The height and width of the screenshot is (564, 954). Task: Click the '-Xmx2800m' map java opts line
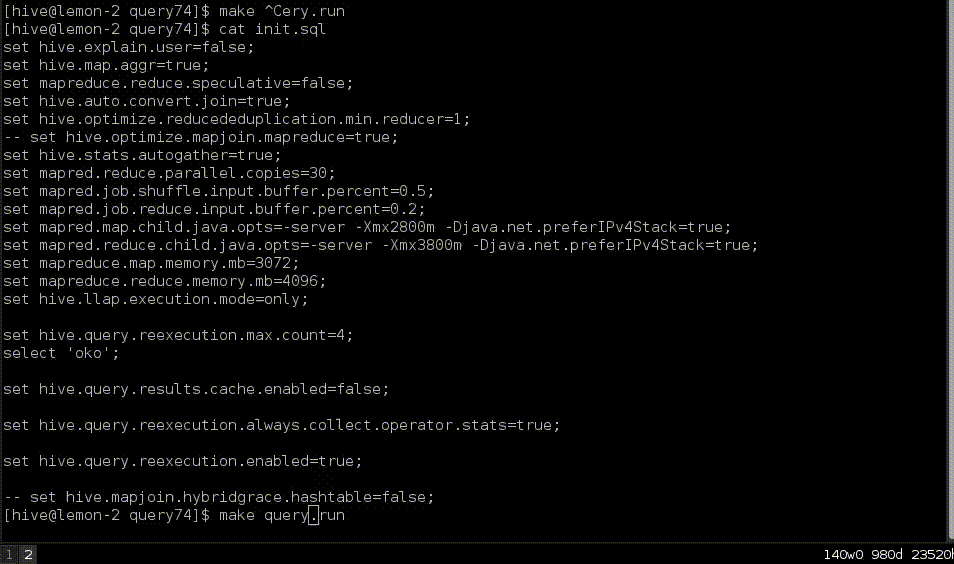[x=367, y=227]
